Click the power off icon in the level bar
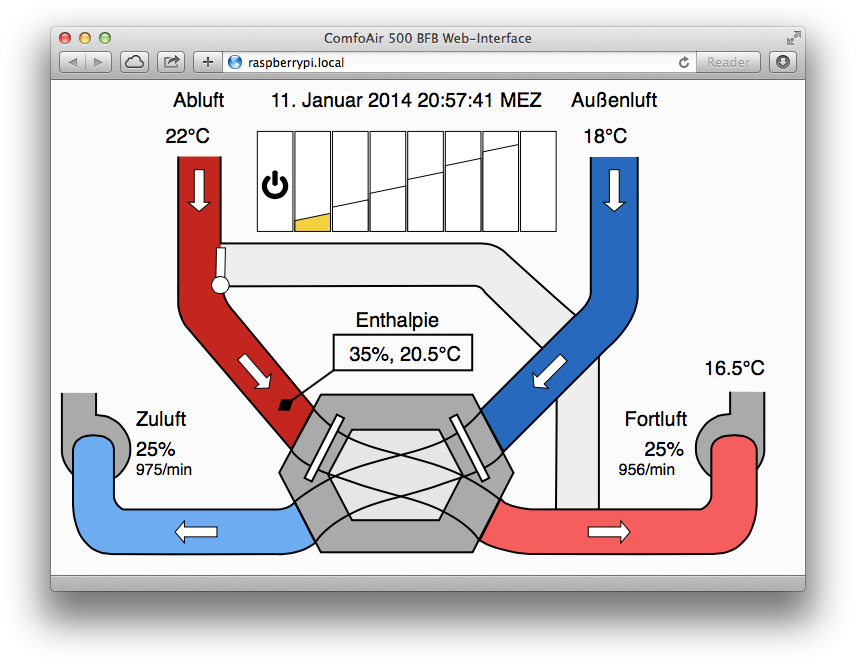 (x=275, y=185)
